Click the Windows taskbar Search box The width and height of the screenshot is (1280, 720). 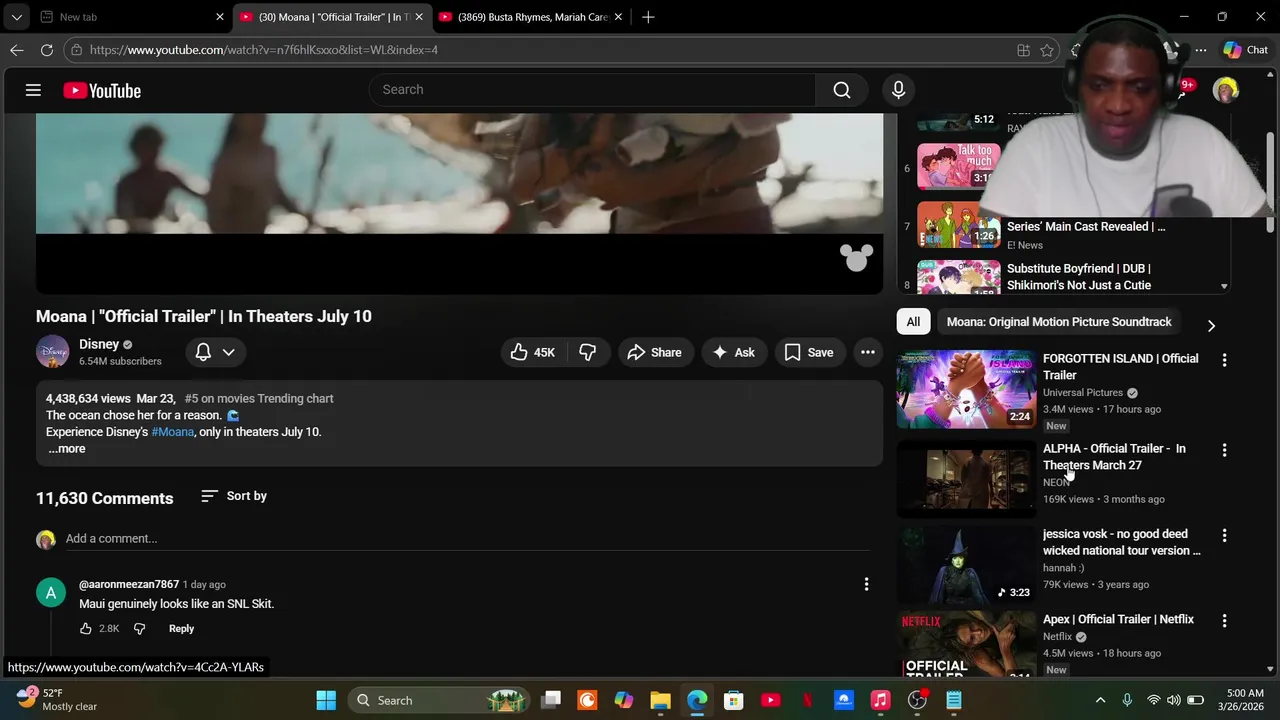point(439,700)
